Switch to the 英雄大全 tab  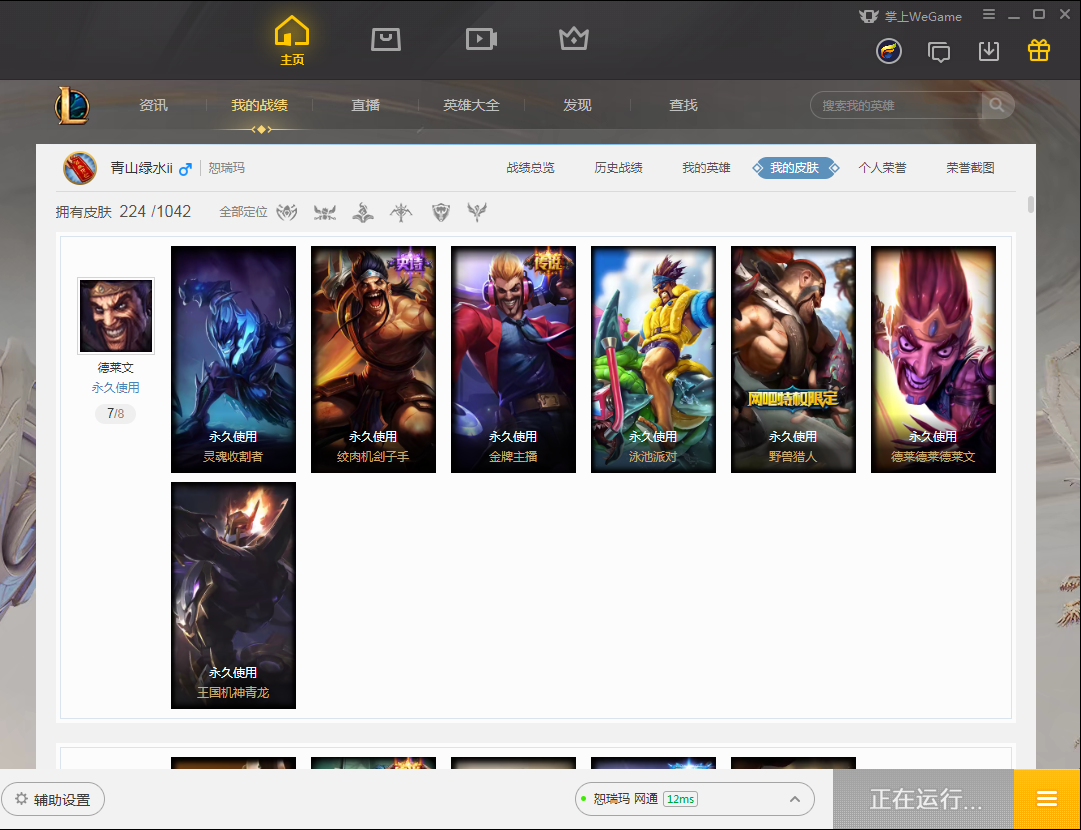(471, 105)
